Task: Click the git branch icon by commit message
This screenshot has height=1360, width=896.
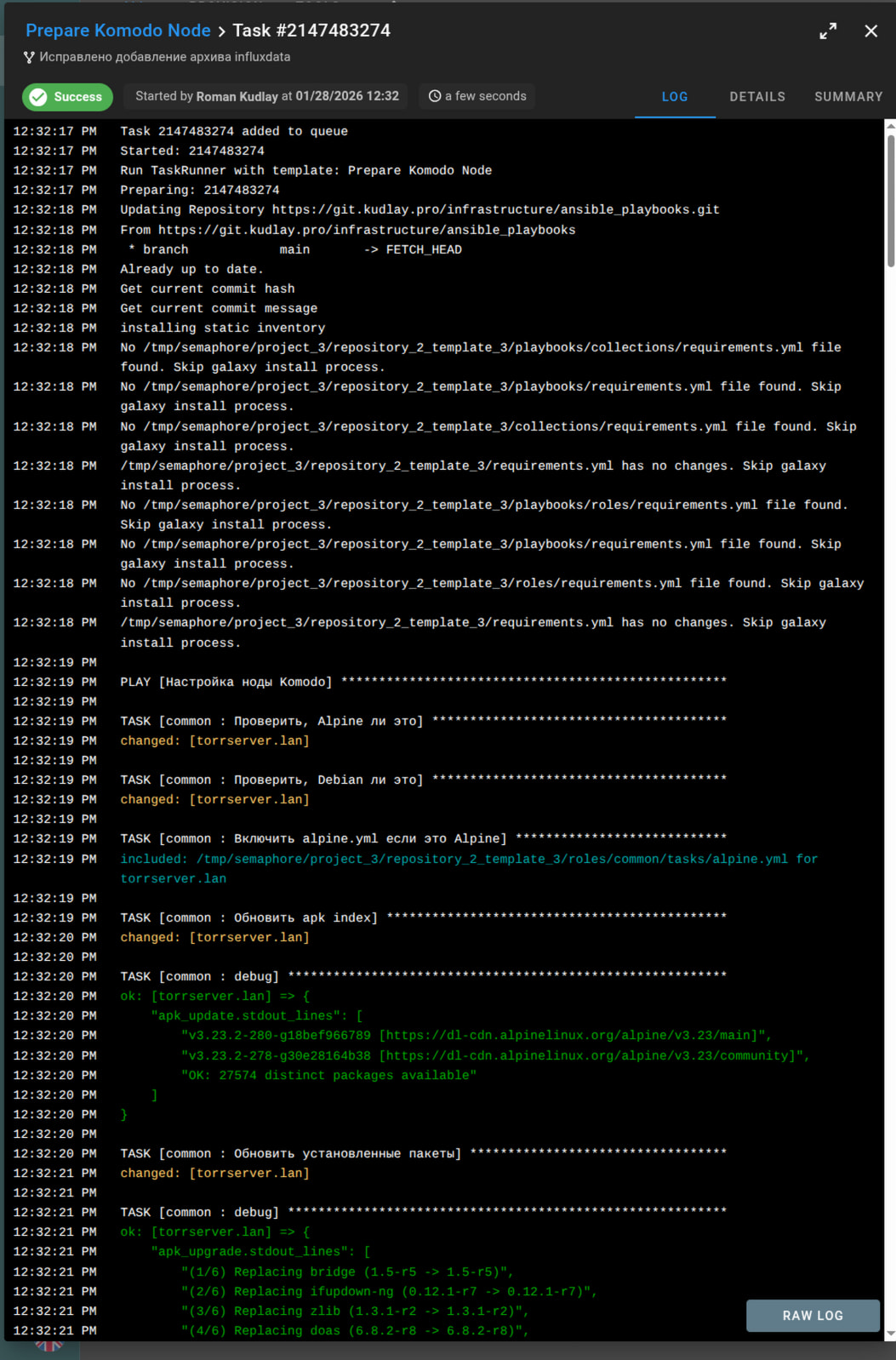Action: pos(30,57)
